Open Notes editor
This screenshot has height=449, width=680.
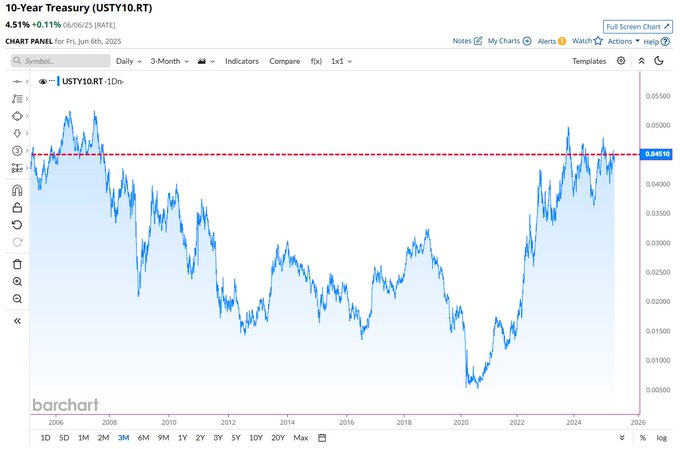[x=467, y=41]
